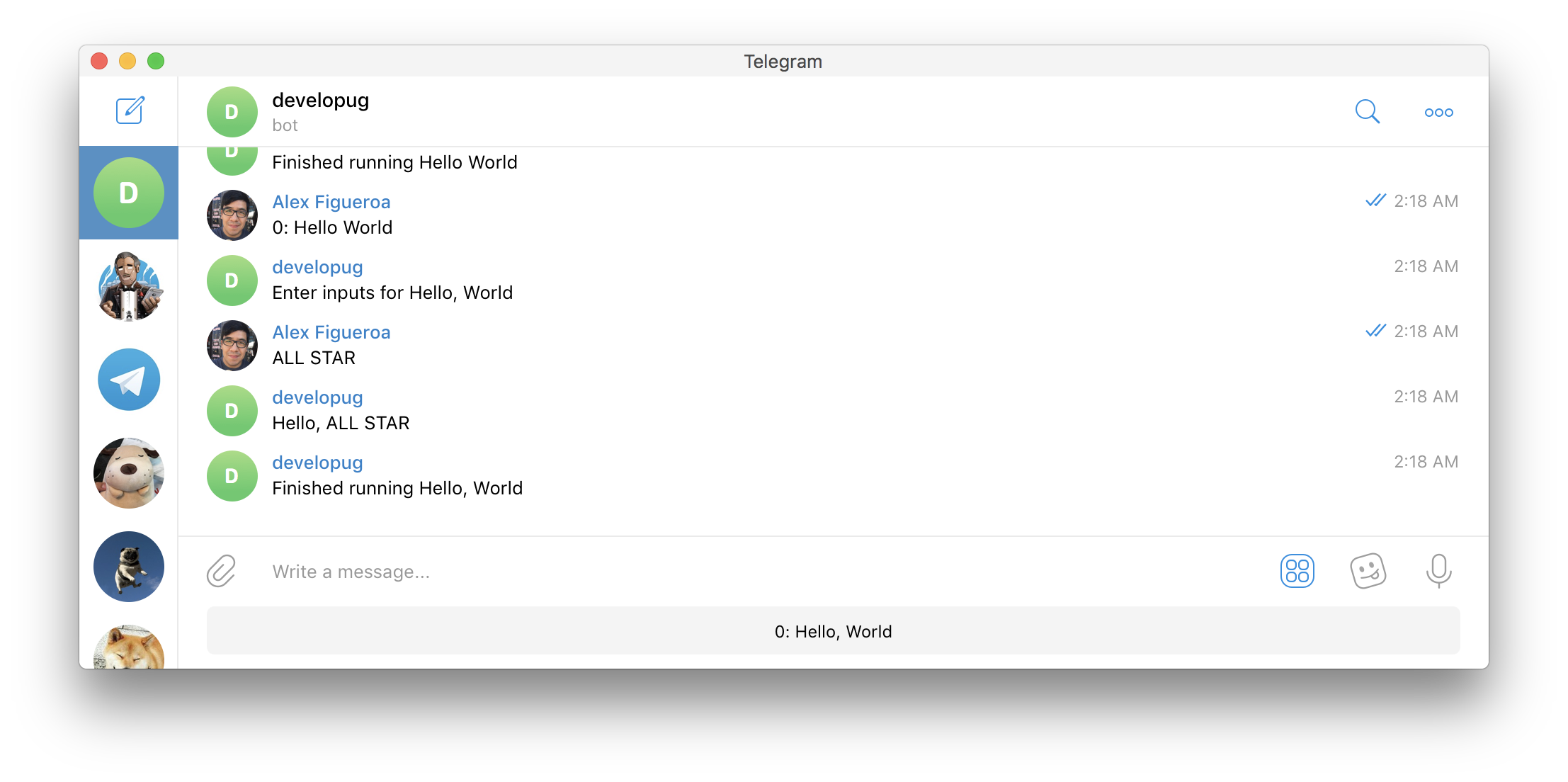Click 2:18 AM timestamp of 'Hello, ALL STAR'

click(x=1426, y=397)
